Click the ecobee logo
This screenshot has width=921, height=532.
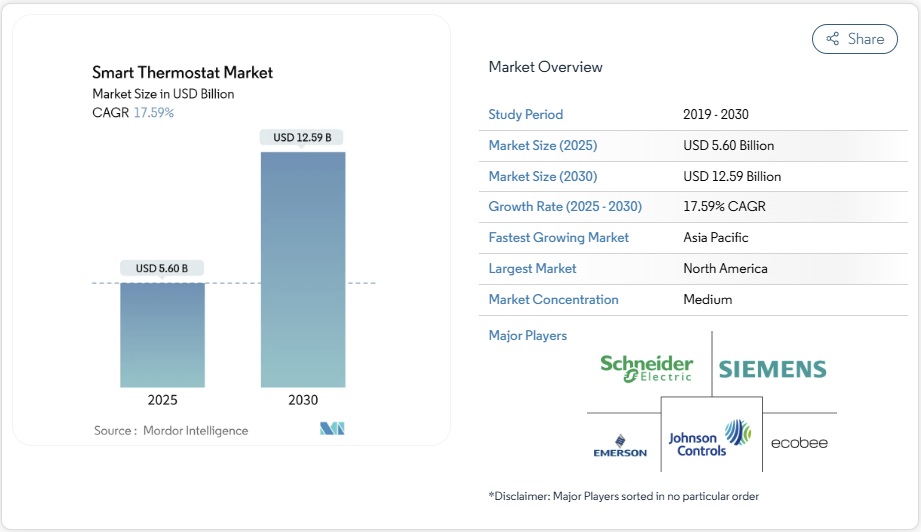point(799,442)
